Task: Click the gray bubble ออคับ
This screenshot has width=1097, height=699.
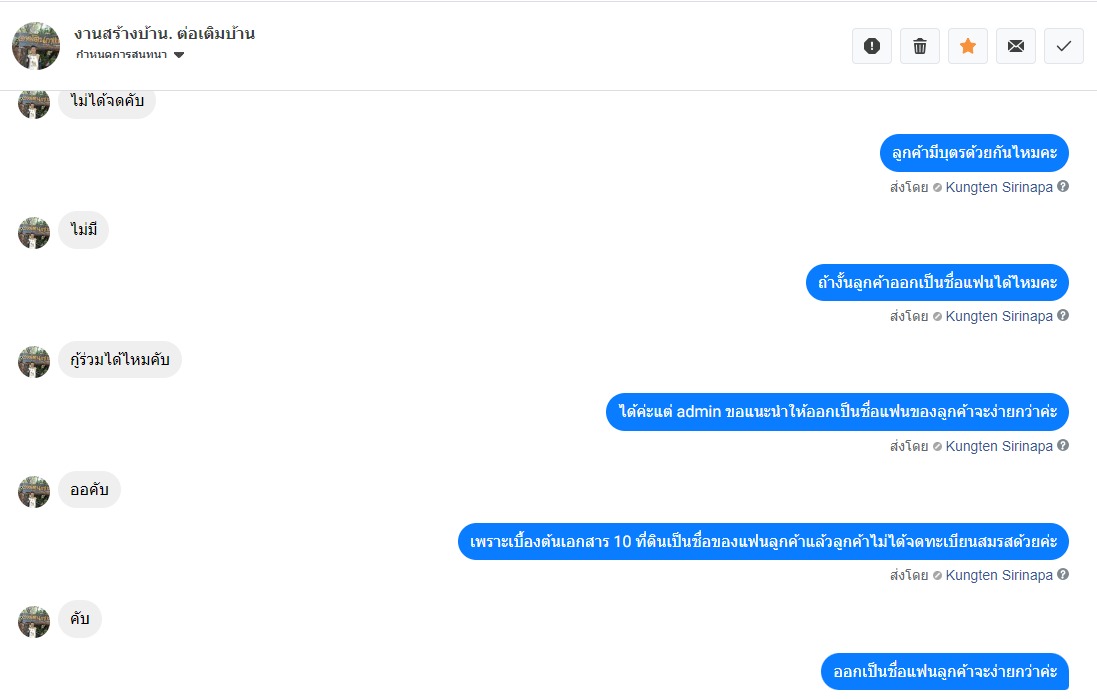Action: point(90,489)
